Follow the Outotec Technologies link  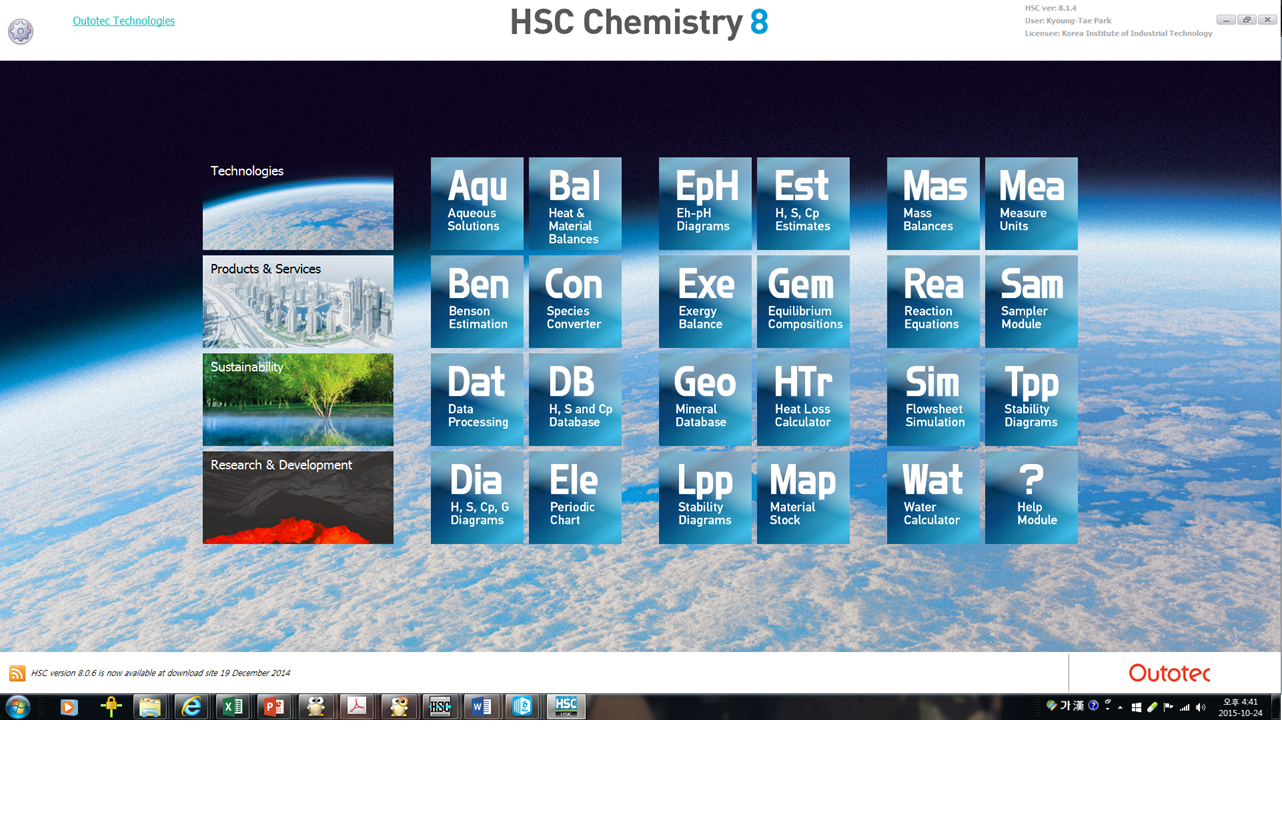click(x=124, y=21)
